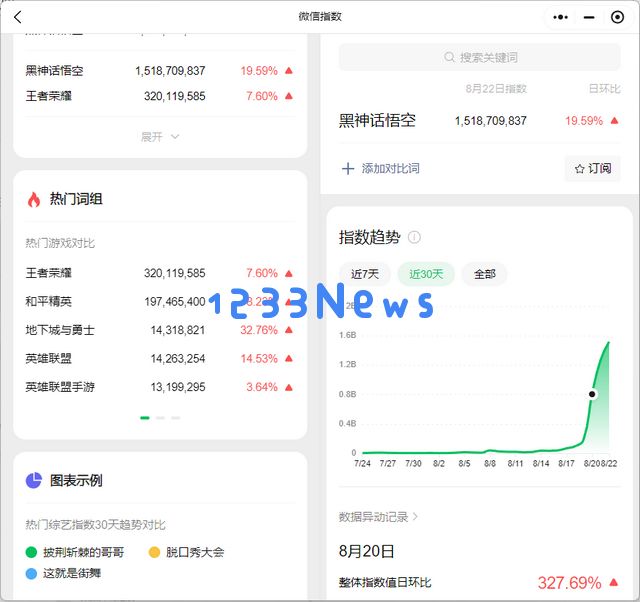Select the 近30天 tab
The image size is (640, 602).
pyautogui.click(x=426, y=274)
